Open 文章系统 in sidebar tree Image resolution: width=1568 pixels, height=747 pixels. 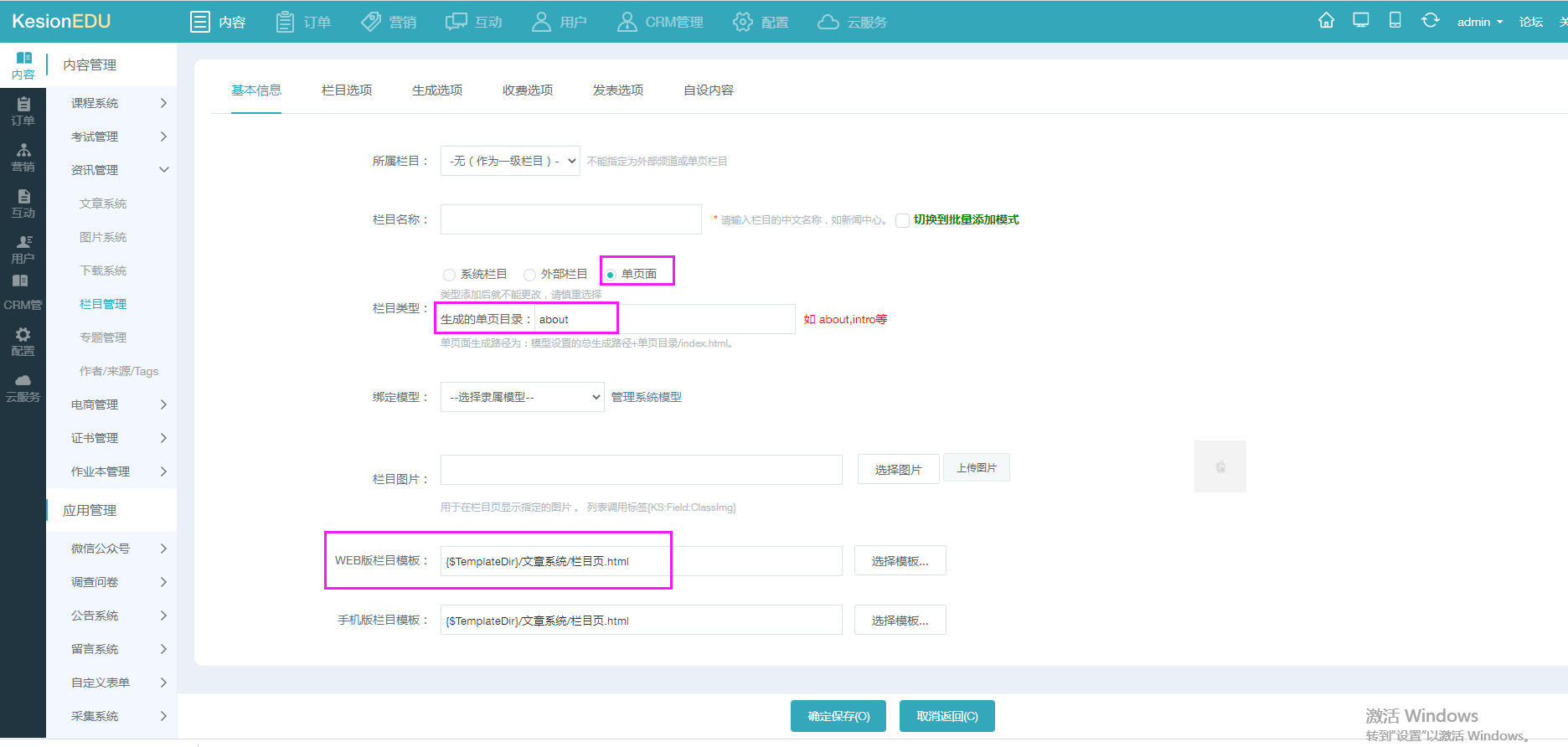point(103,203)
